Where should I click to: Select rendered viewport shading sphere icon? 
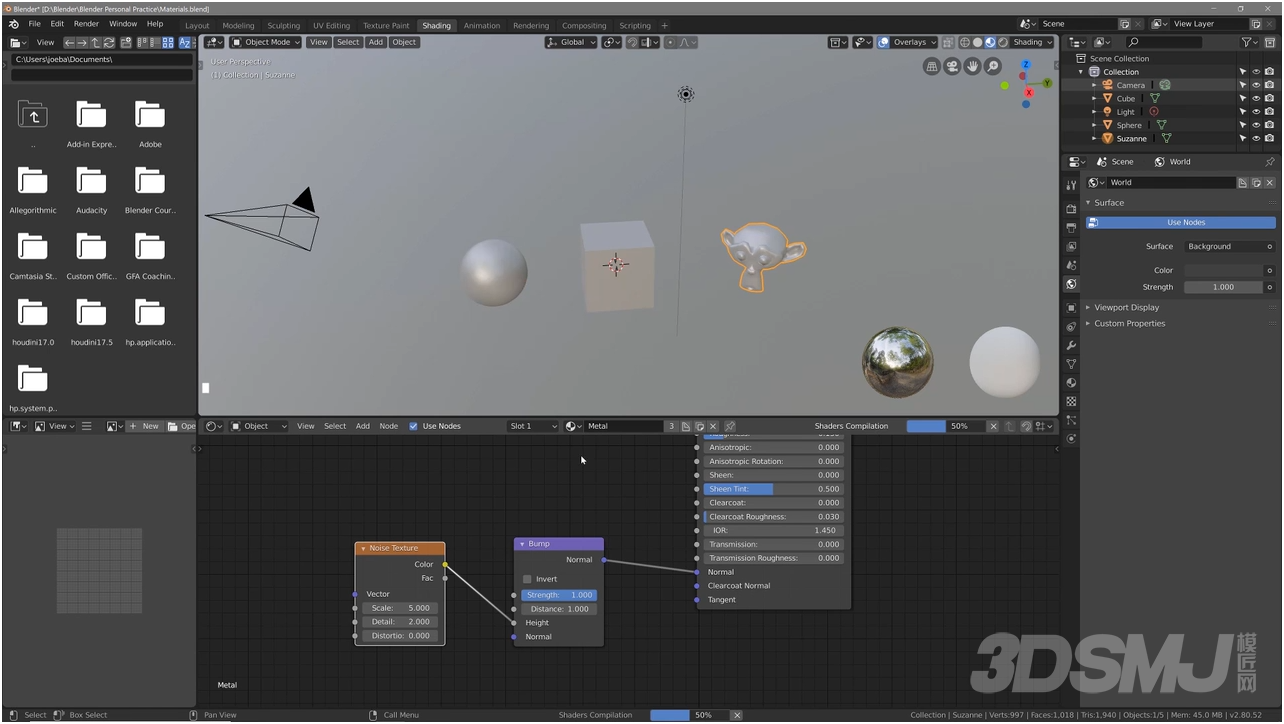[1003, 42]
